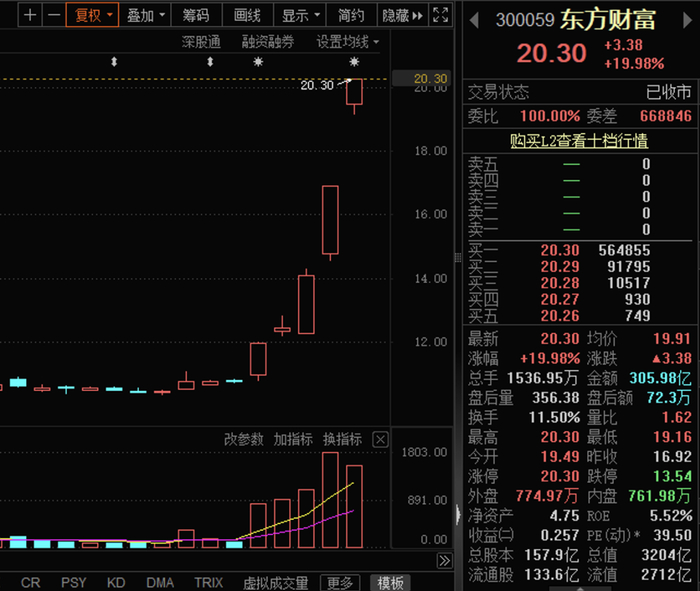Go to next stock arrow

click(688, 20)
